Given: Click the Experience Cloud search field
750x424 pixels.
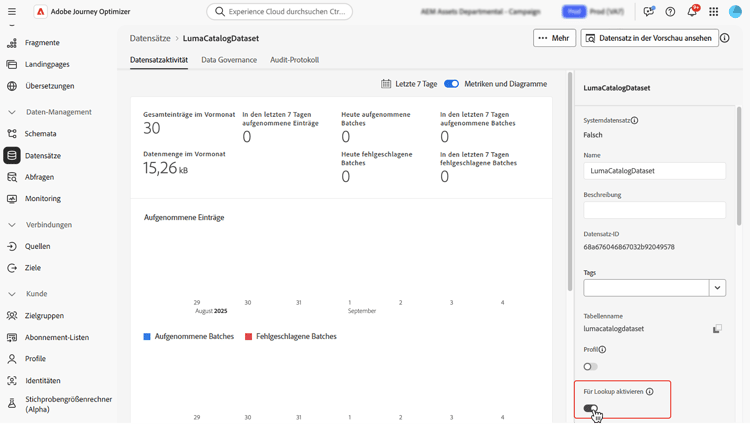Looking at the screenshot, I should [x=279, y=11].
